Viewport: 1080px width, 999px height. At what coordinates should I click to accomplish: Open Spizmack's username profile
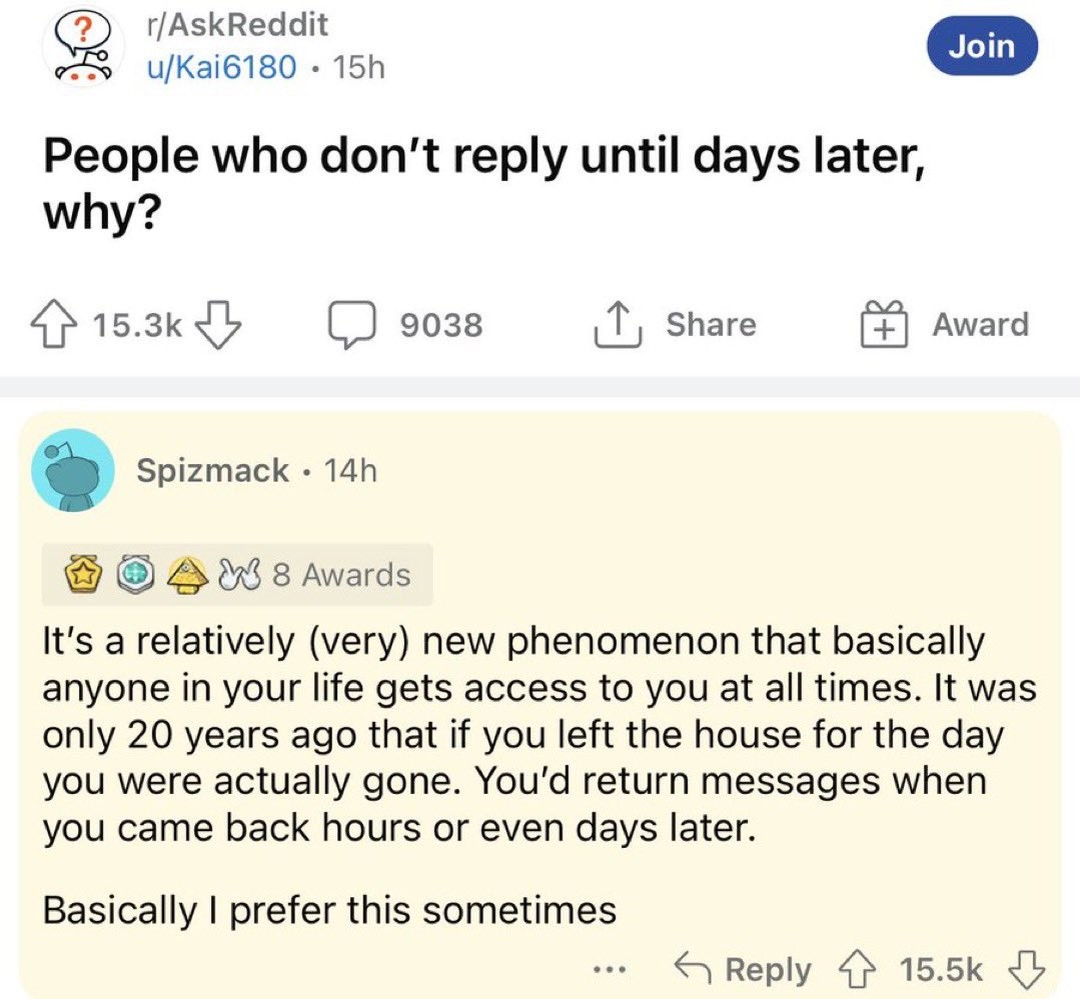[x=213, y=470]
